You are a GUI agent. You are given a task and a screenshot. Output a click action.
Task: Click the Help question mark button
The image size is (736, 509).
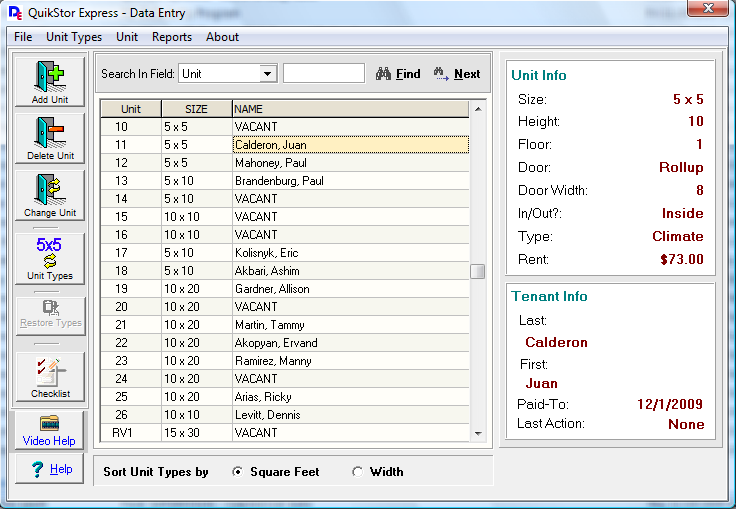pos(50,469)
